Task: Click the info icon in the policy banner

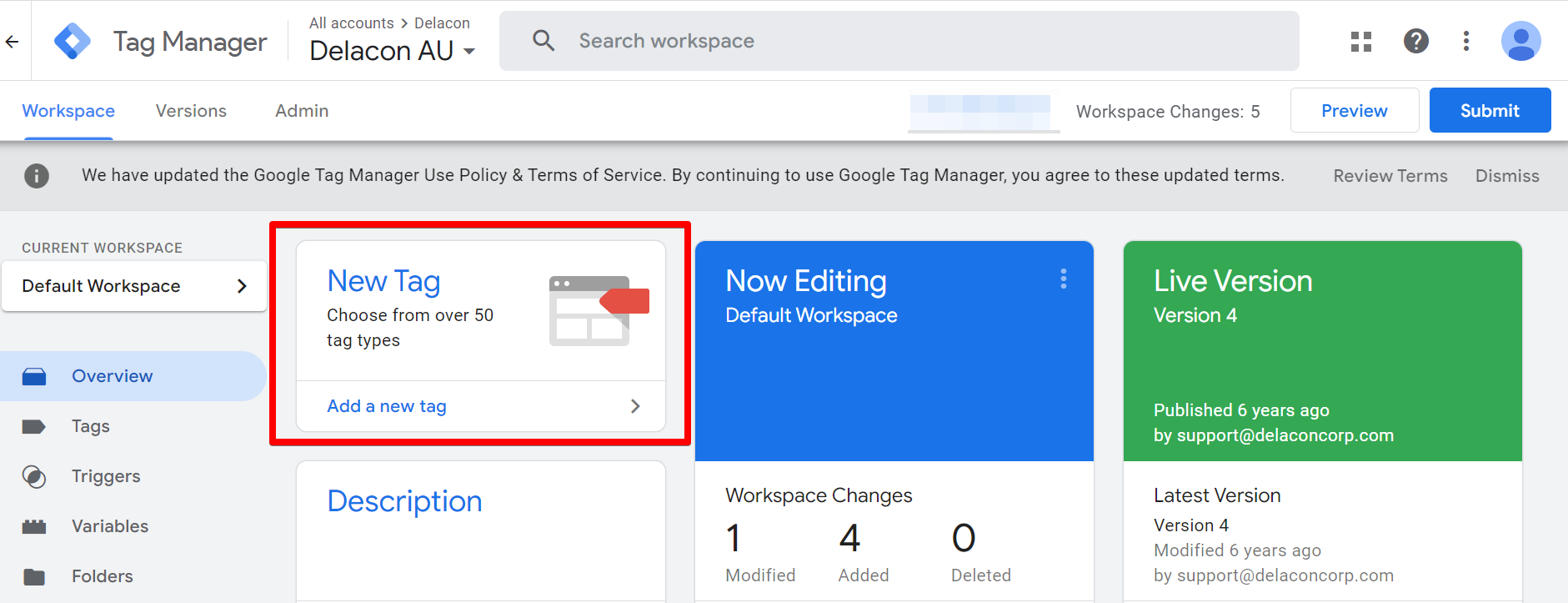Action: coord(37,175)
